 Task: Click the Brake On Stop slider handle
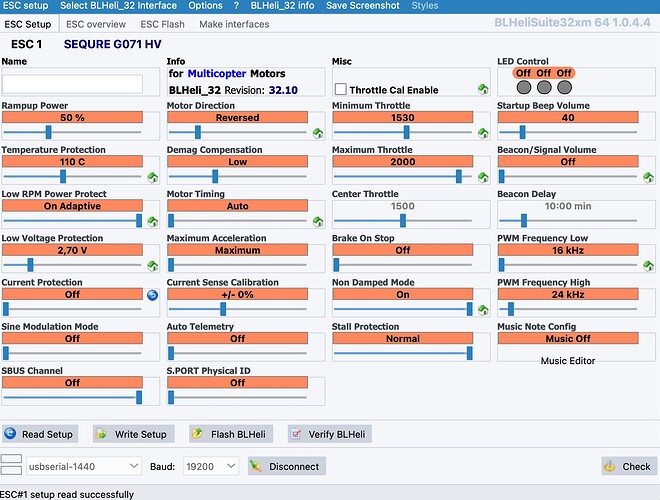click(x=336, y=265)
